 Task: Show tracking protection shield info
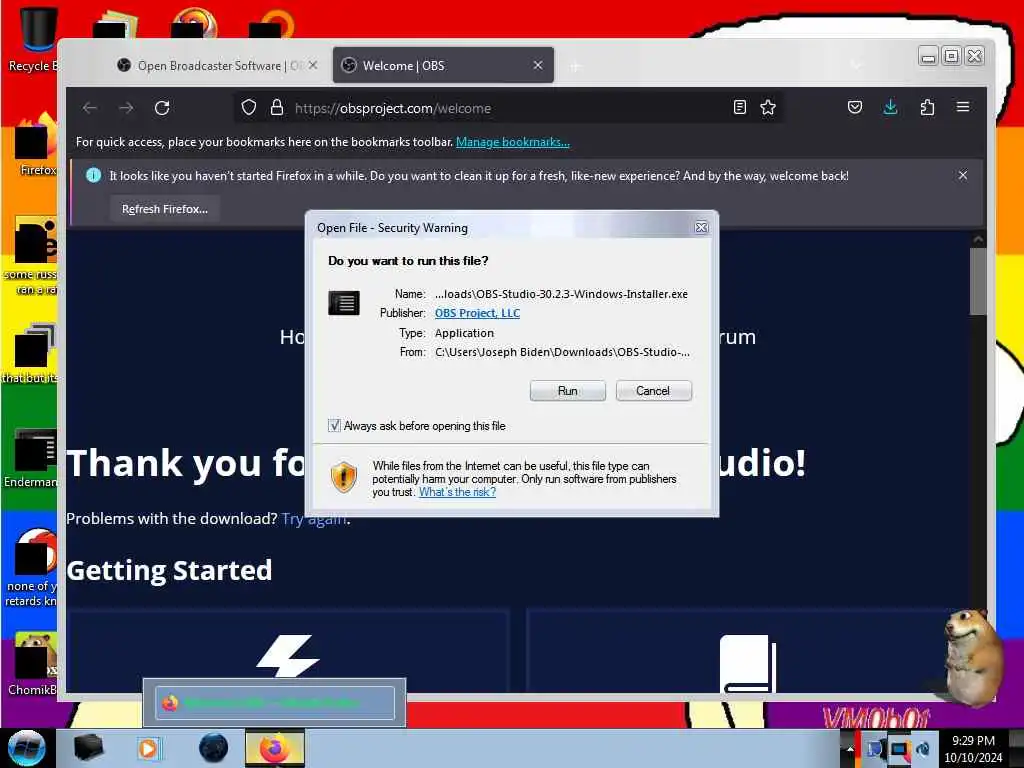[249, 108]
